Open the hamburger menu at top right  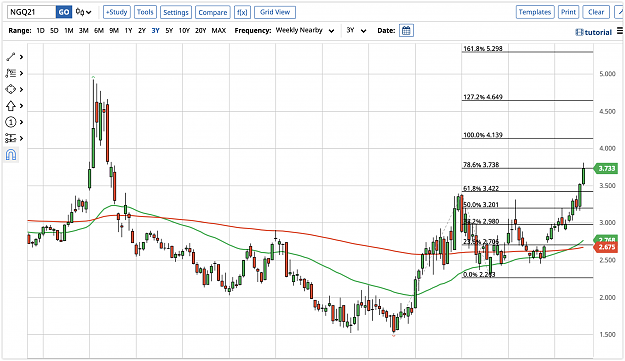point(620,31)
